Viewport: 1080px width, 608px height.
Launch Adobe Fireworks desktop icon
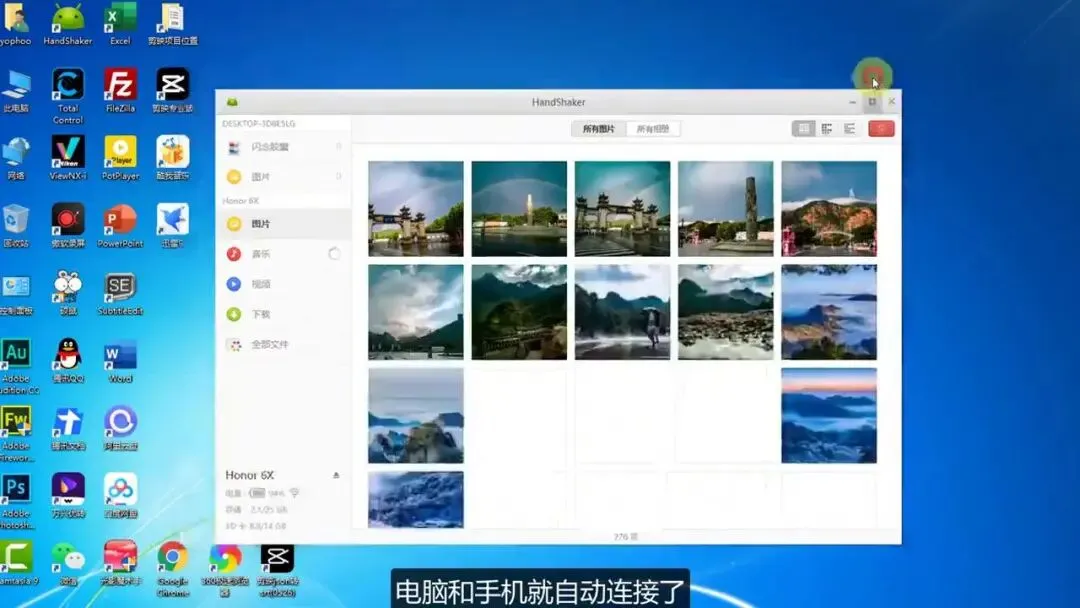pos(17,432)
